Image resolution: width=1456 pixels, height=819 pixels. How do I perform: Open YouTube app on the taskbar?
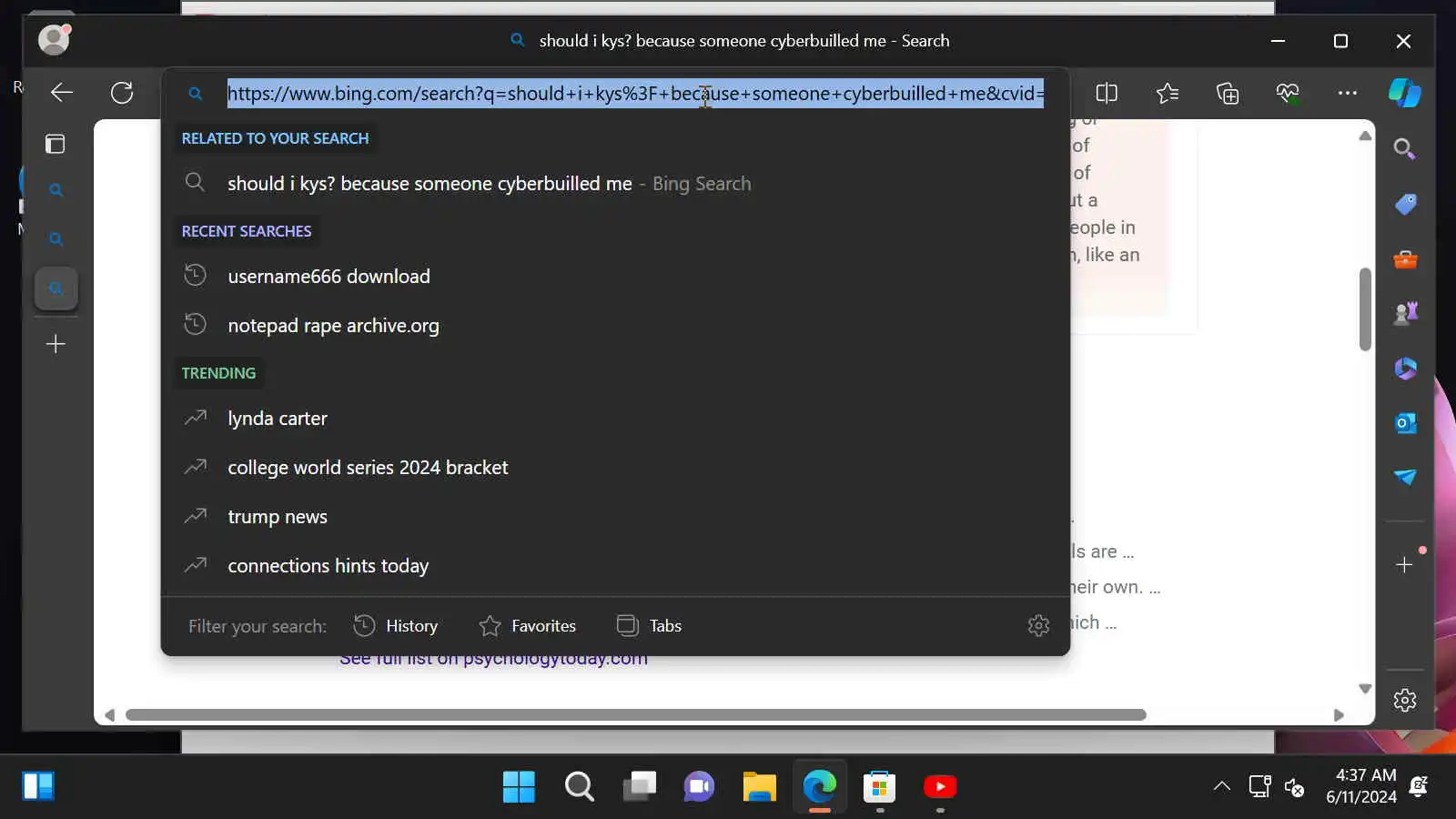coord(939,786)
